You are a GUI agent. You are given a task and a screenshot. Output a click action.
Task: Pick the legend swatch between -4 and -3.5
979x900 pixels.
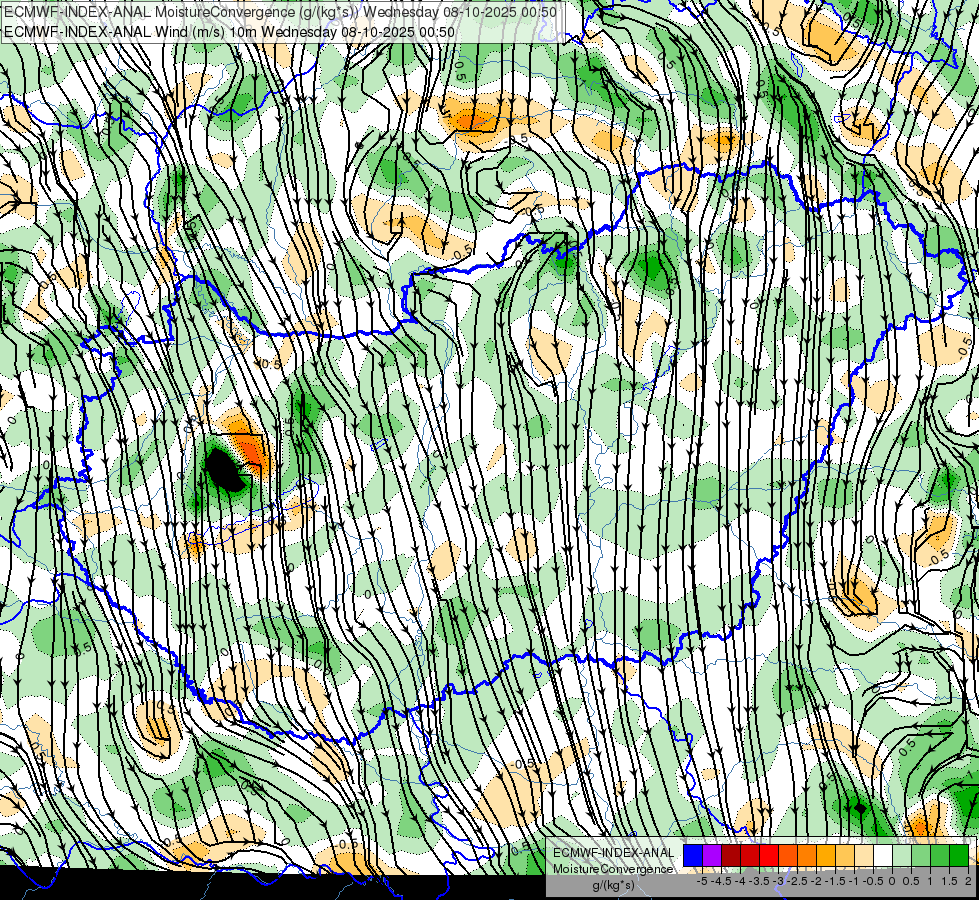click(x=750, y=856)
